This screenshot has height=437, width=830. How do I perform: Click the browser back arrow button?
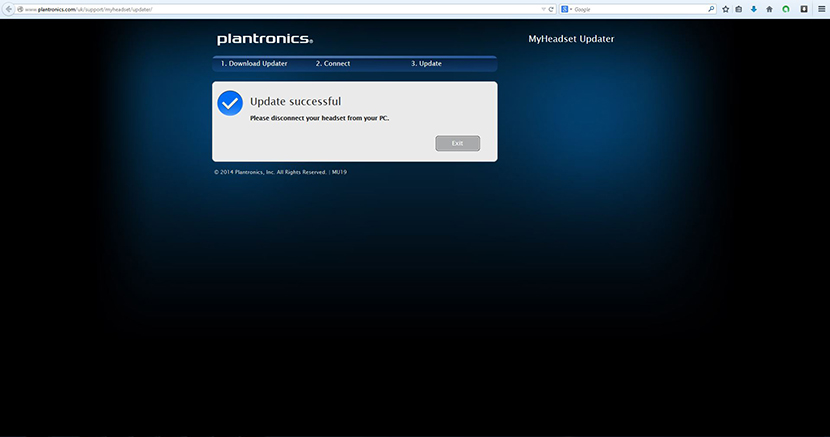[8, 9]
